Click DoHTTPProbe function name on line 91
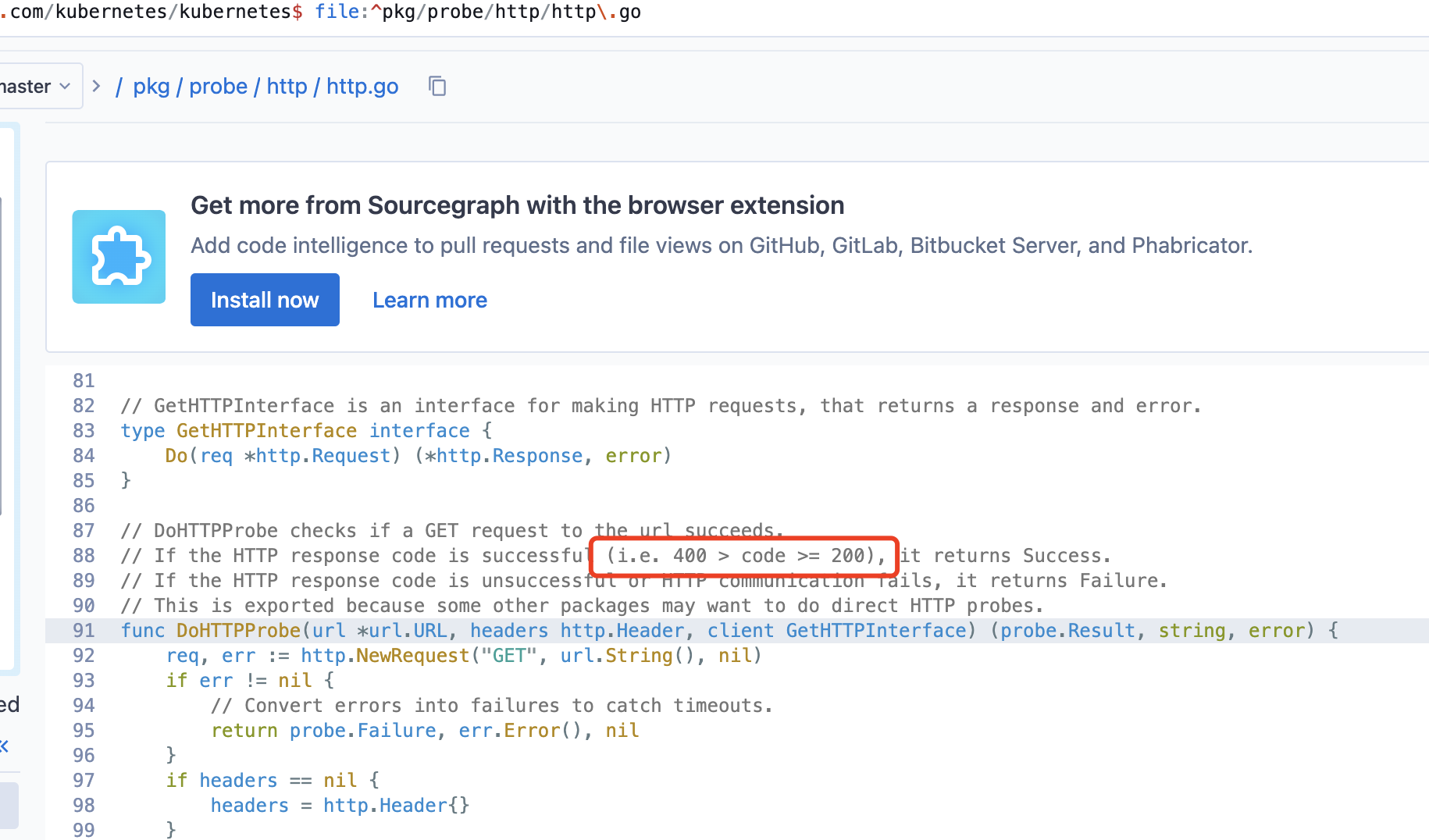Image resolution: width=1429 pixels, height=840 pixels. (x=238, y=631)
